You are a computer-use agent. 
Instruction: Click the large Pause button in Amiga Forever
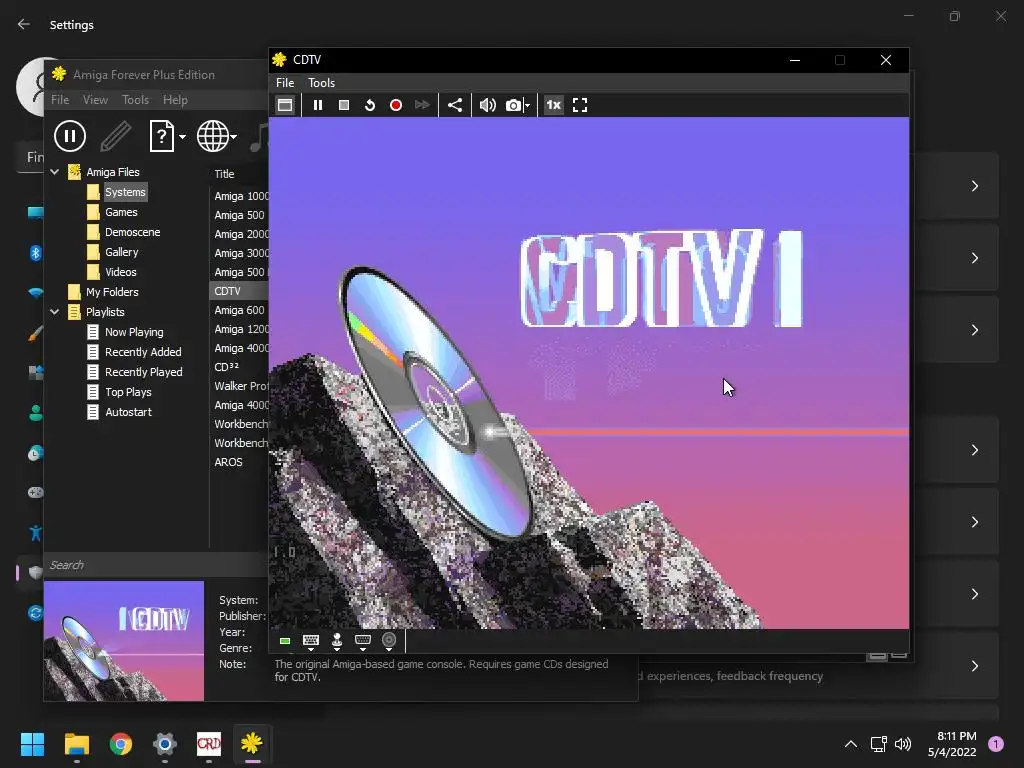tap(70, 136)
